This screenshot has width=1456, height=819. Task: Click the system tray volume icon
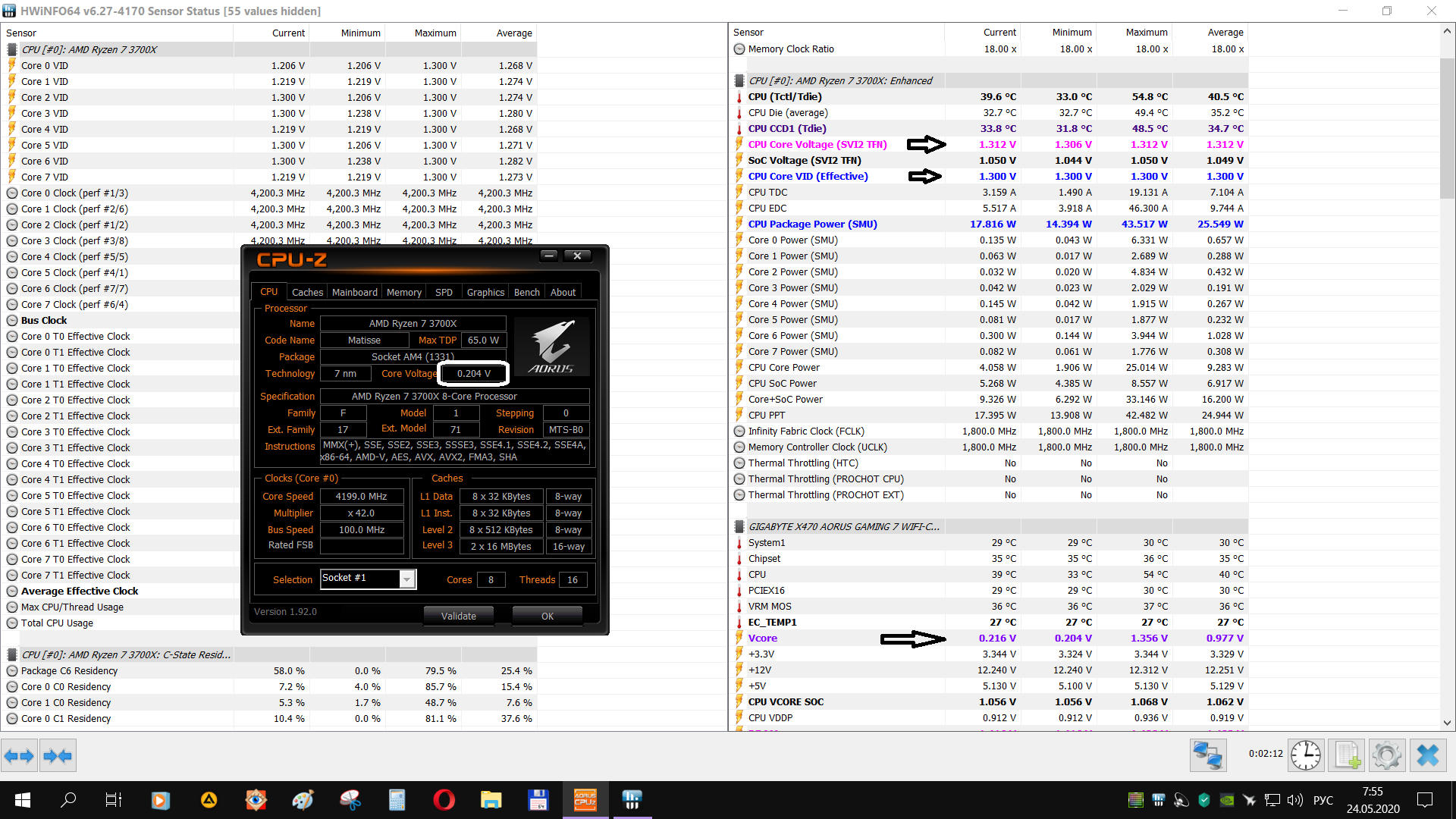coord(1294,799)
